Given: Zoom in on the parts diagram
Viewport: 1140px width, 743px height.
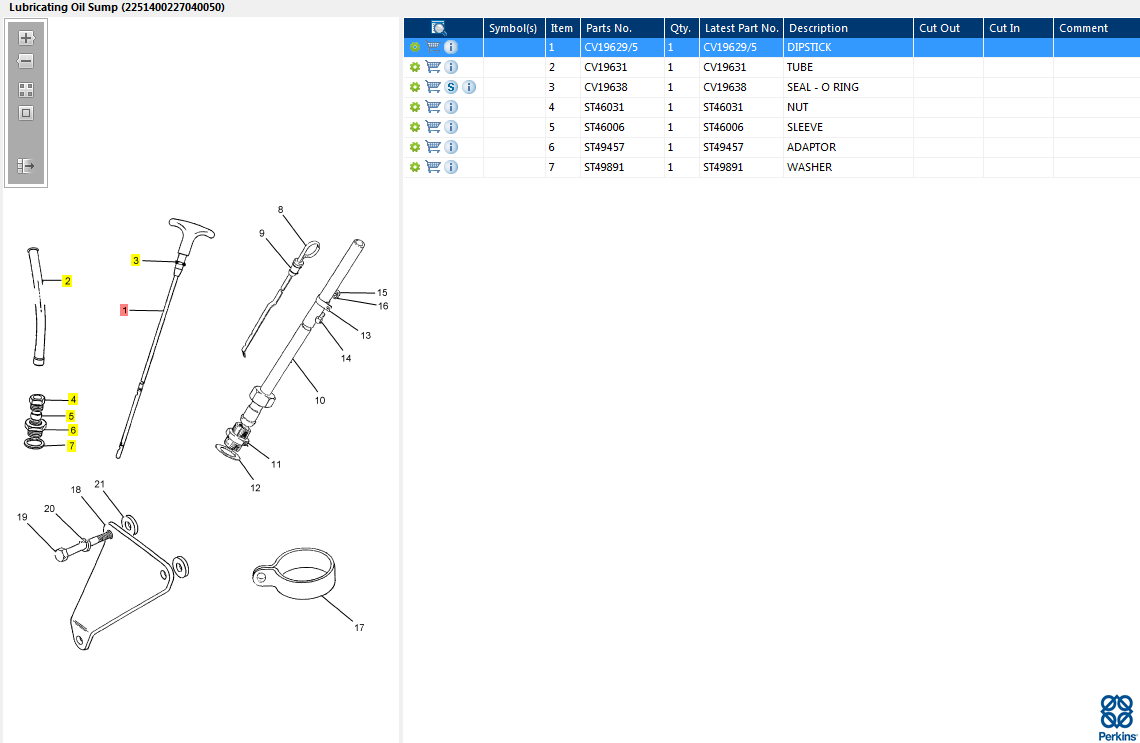Looking at the screenshot, I should coord(26,38).
